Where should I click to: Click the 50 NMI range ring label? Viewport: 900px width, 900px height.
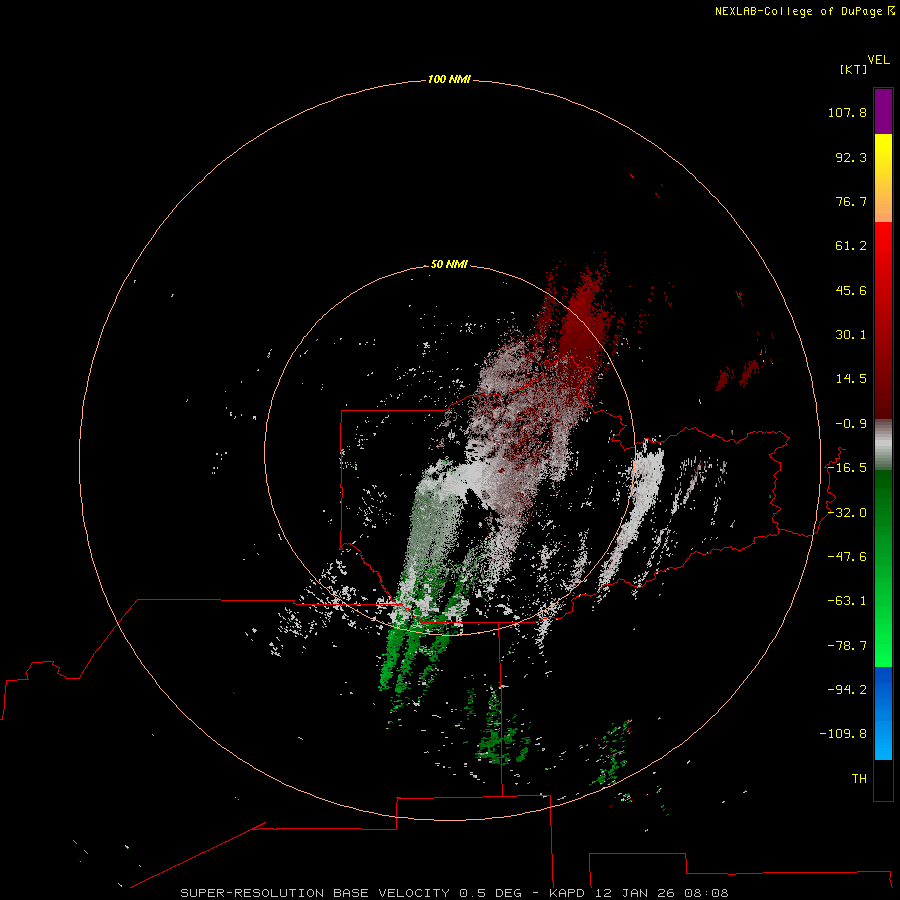pos(449,264)
